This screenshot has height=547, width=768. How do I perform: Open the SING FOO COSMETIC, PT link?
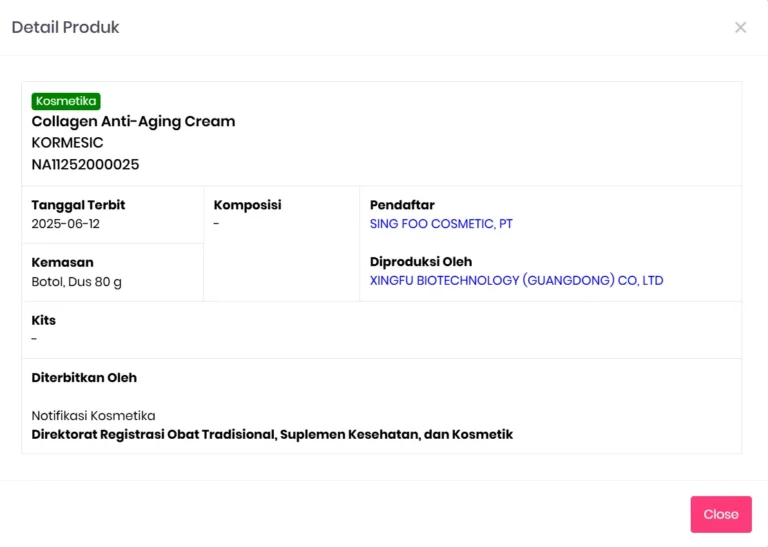coord(441,224)
